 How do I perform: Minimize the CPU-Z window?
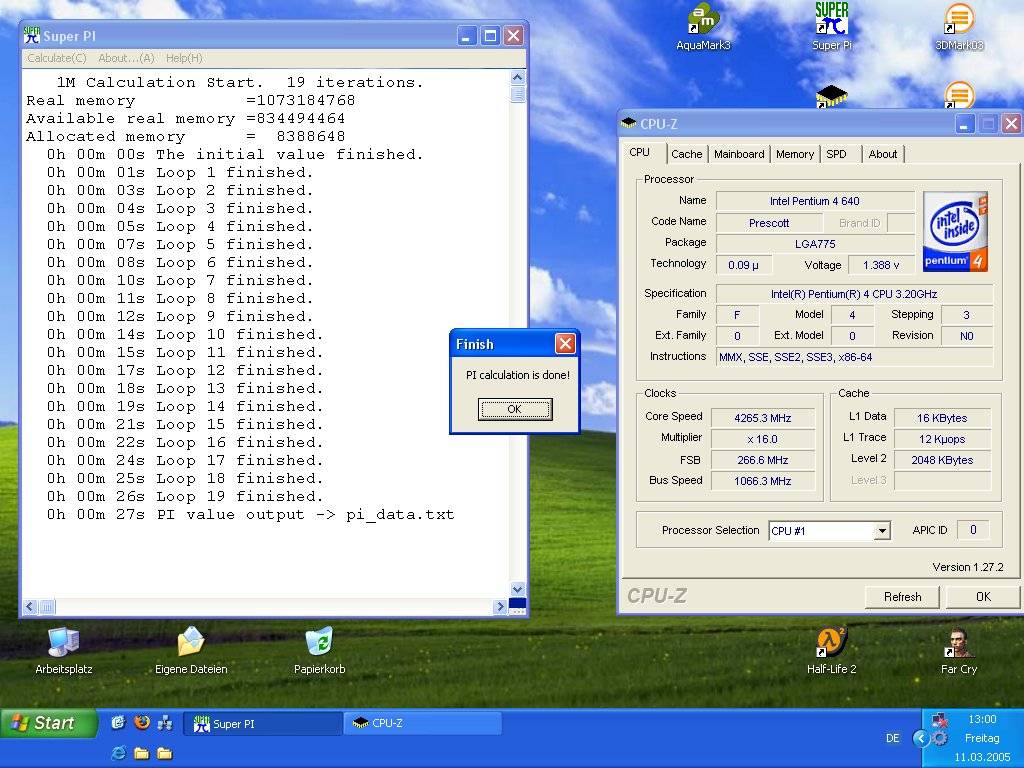965,123
